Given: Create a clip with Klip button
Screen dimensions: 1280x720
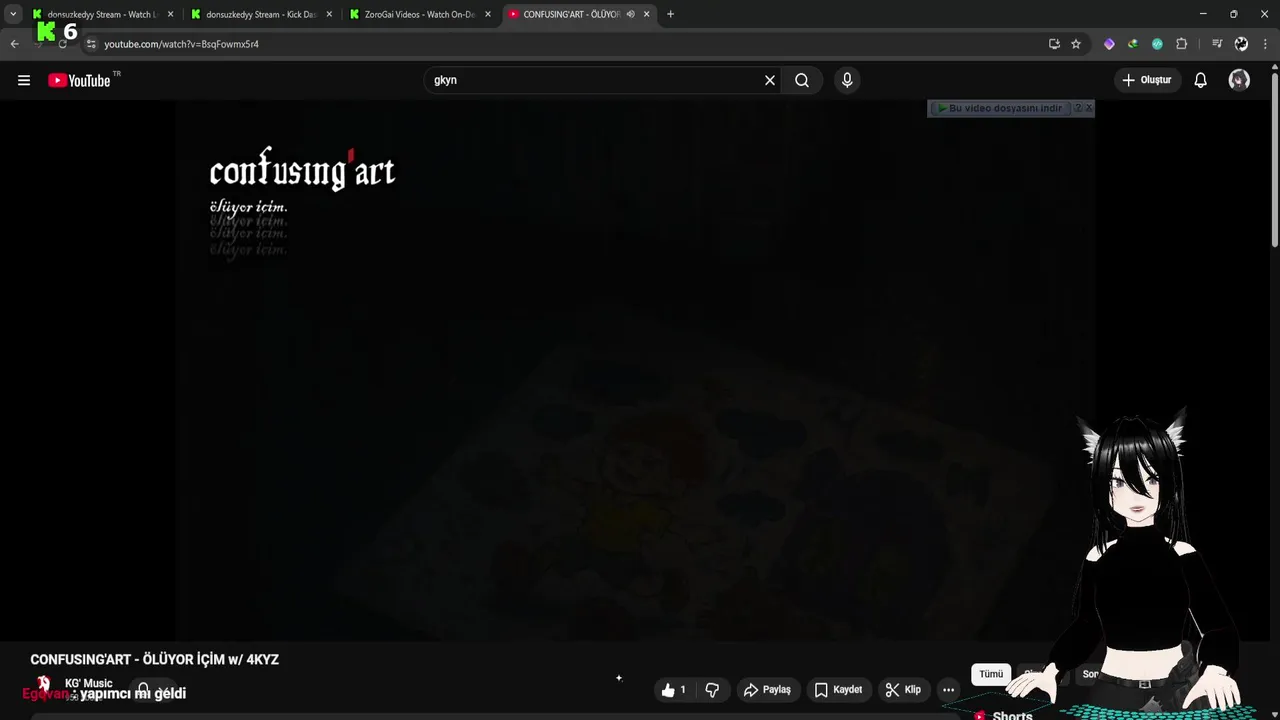Looking at the screenshot, I should (903, 690).
